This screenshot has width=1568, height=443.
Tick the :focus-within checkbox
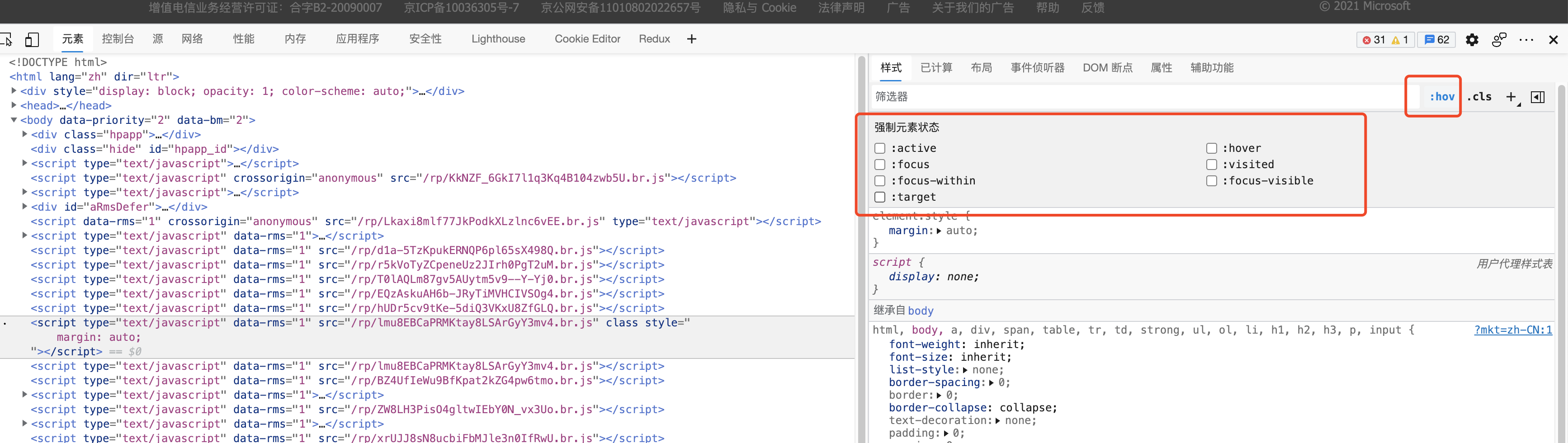(x=879, y=181)
